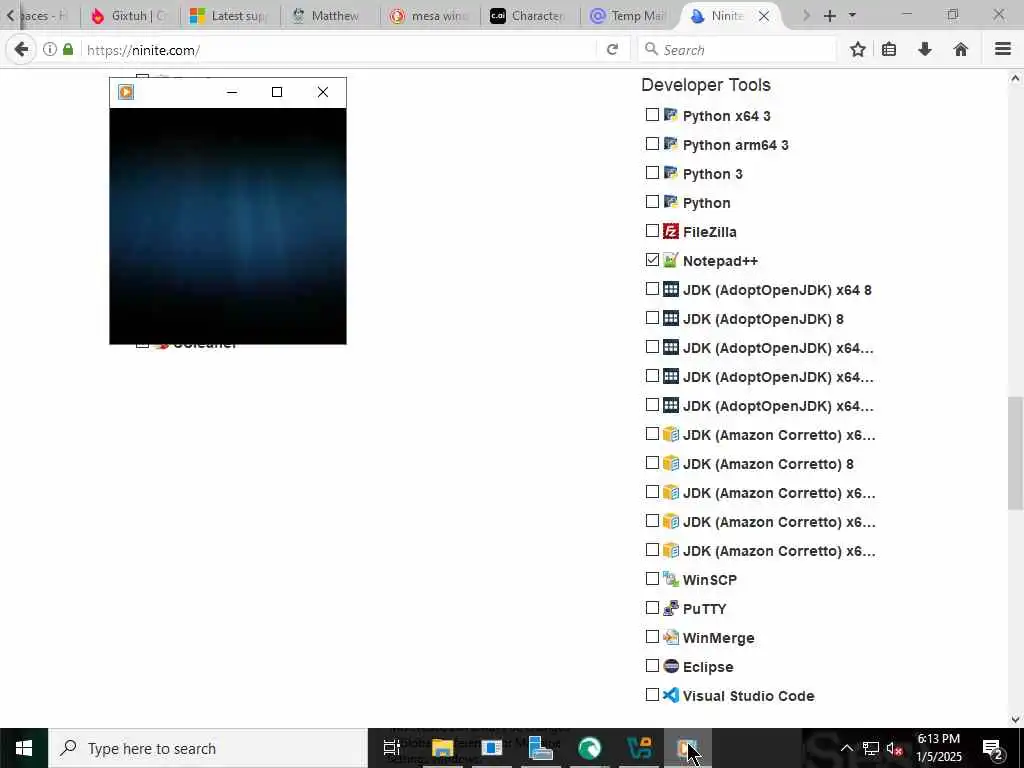The image size is (1024, 768).
Task: Open the list-all-tabs dropdown arrow
Action: click(x=852, y=16)
